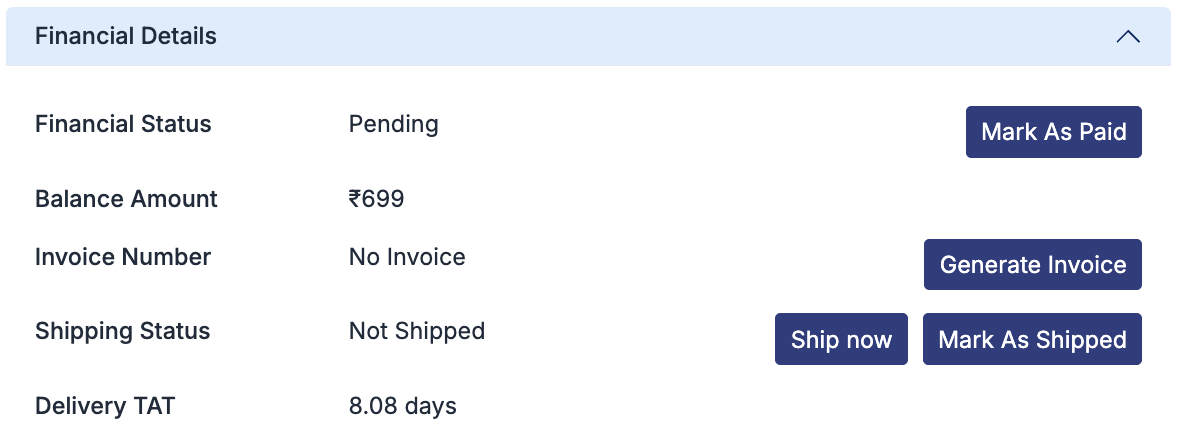Click the rupee symbol in balance amount
Viewport: 1180px width, 446px height.
point(355,199)
